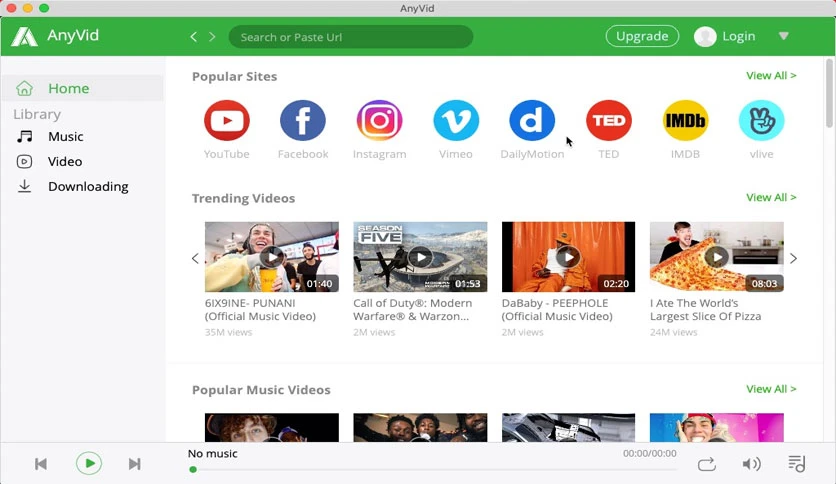
Task: Click the 'No music' track label
Action: [x=212, y=454]
